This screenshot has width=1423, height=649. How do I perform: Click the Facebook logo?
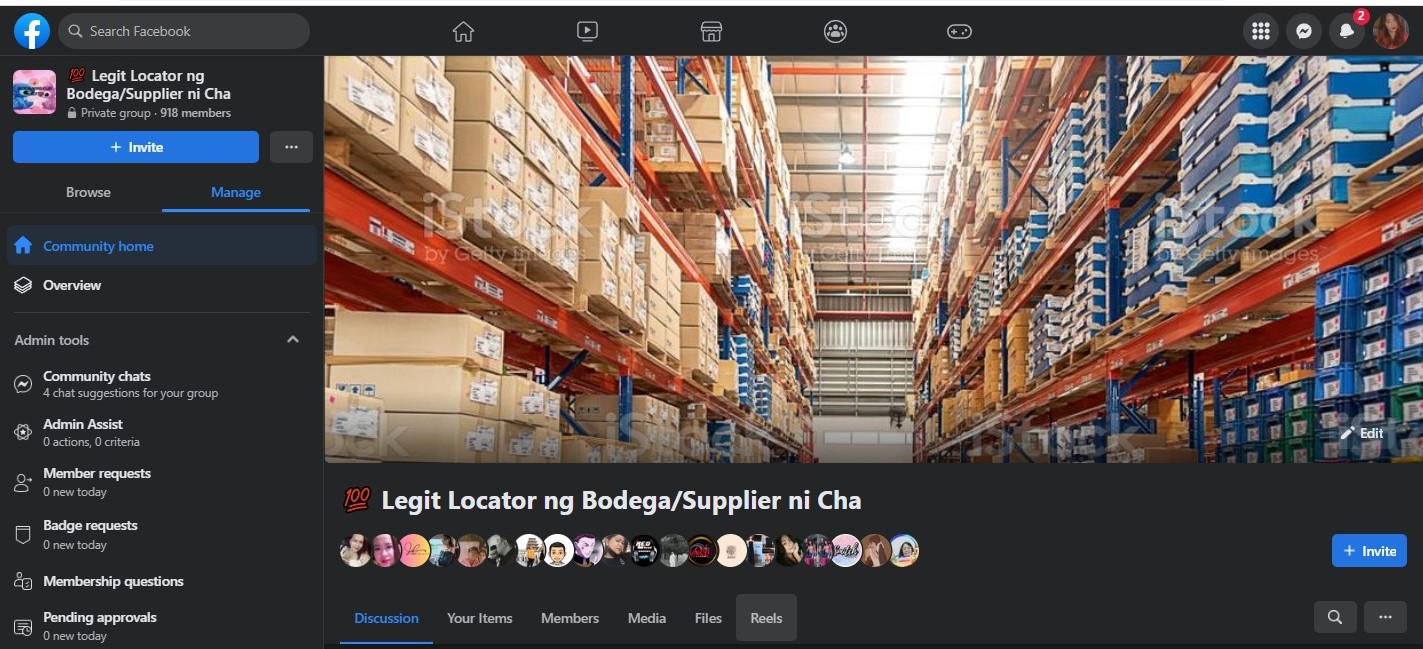click(x=32, y=31)
